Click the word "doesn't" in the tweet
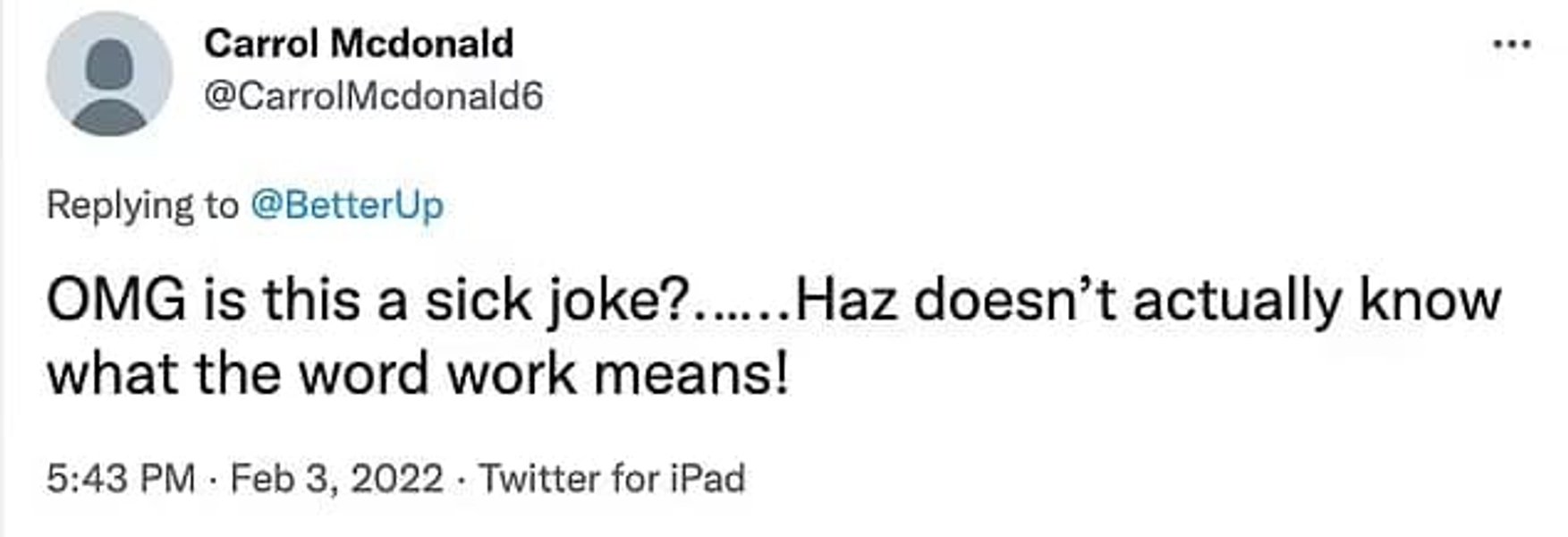 [x=1013, y=300]
